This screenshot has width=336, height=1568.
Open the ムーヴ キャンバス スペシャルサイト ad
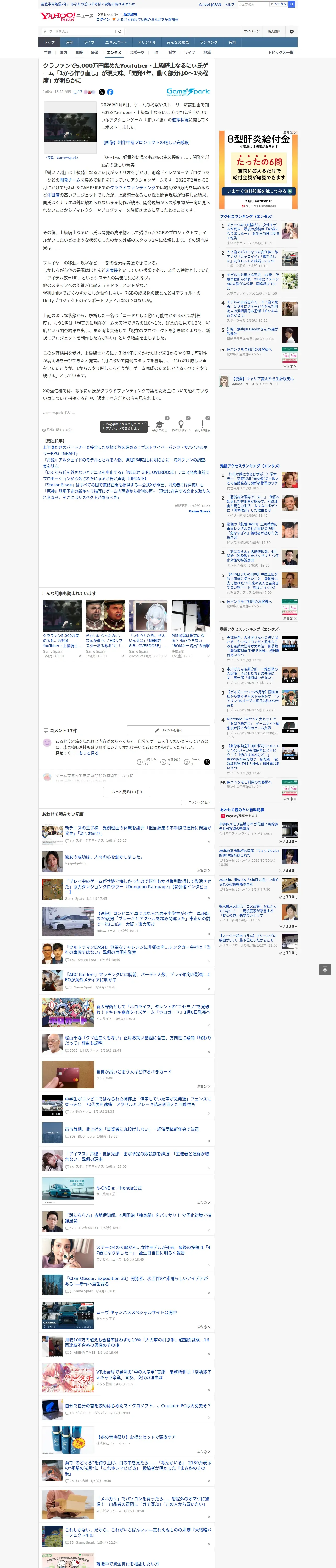(x=137, y=1312)
